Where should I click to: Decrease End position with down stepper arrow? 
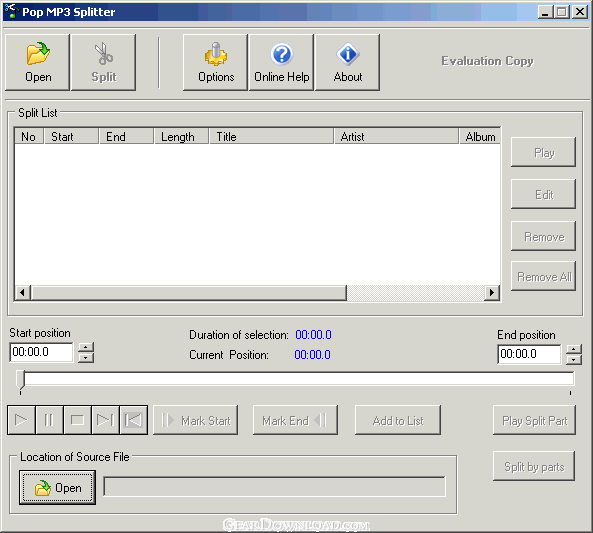click(x=574, y=360)
